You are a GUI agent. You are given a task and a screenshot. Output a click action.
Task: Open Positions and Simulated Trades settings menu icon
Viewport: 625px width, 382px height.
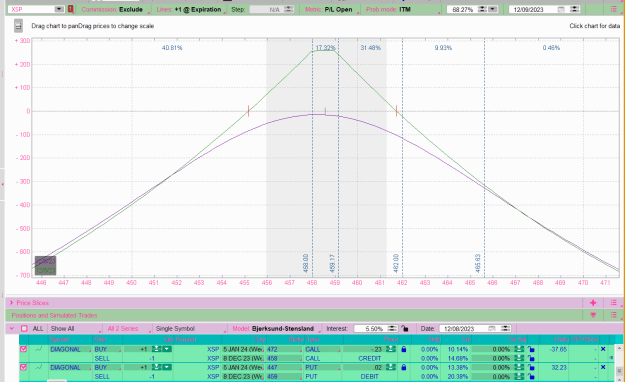[x=614, y=315]
